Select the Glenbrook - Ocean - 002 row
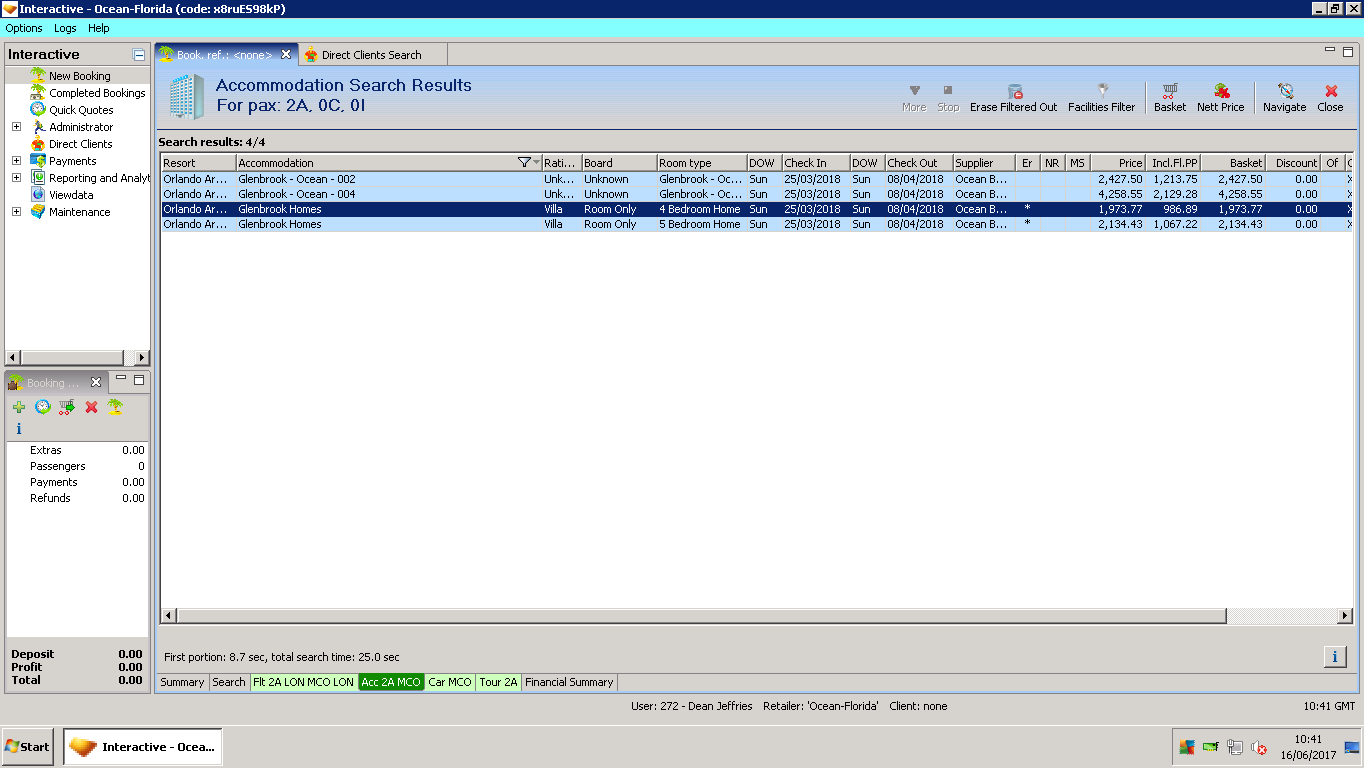The image size is (1364, 768). point(756,179)
